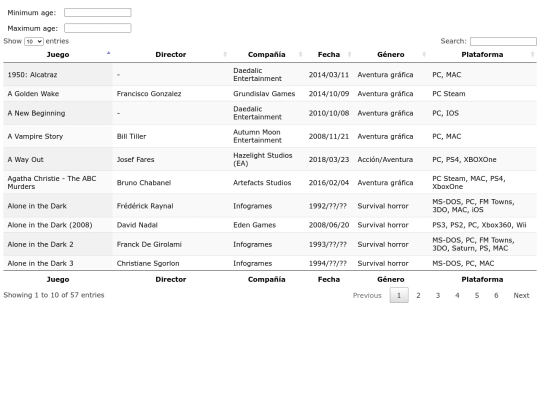Click platform PS3, PS2, PC, Xbox360, Wii cell
Screen dimensions: 540x405
tap(482, 225)
